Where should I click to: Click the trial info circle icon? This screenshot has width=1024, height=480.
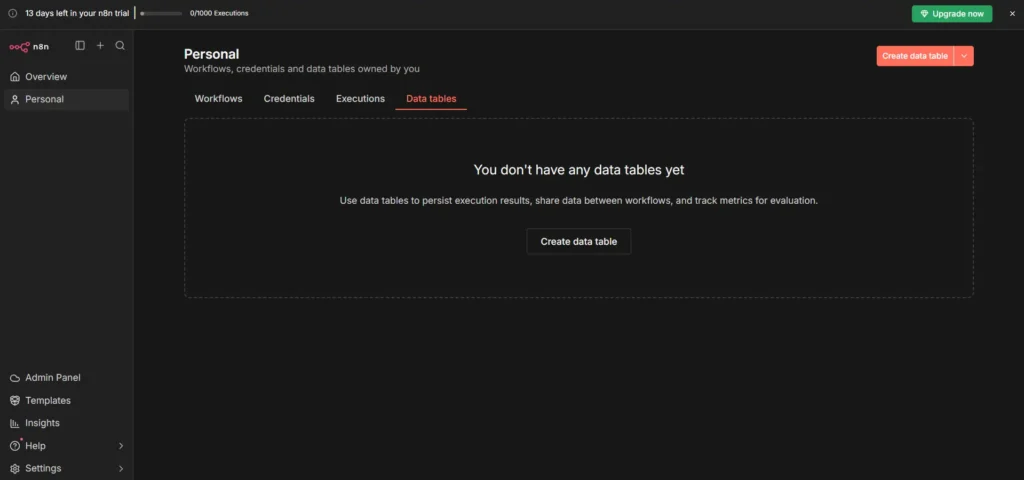(13, 13)
